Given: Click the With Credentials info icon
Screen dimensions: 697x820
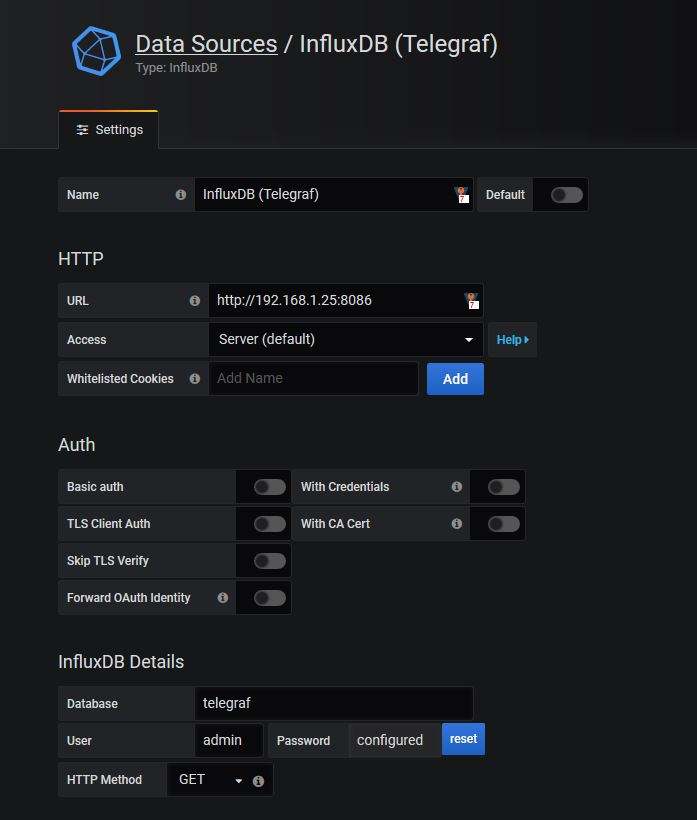Looking at the screenshot, I should click(457, 487).
